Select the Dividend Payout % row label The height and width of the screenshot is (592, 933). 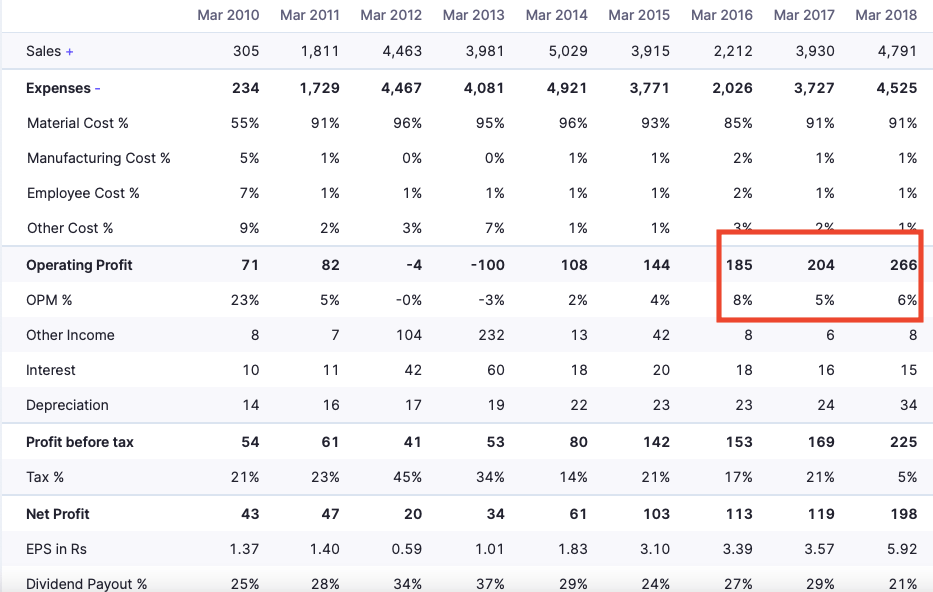tap(87, 584)
